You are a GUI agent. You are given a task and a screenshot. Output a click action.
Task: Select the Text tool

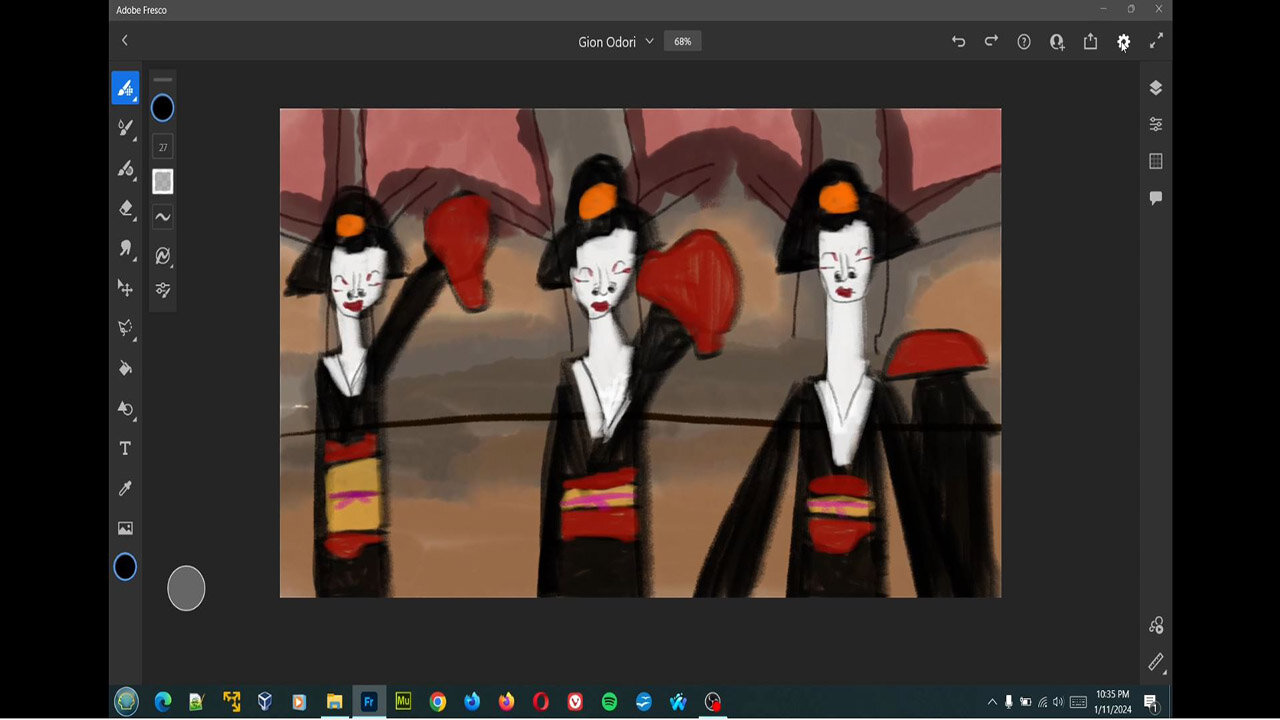tap(125, 448)
